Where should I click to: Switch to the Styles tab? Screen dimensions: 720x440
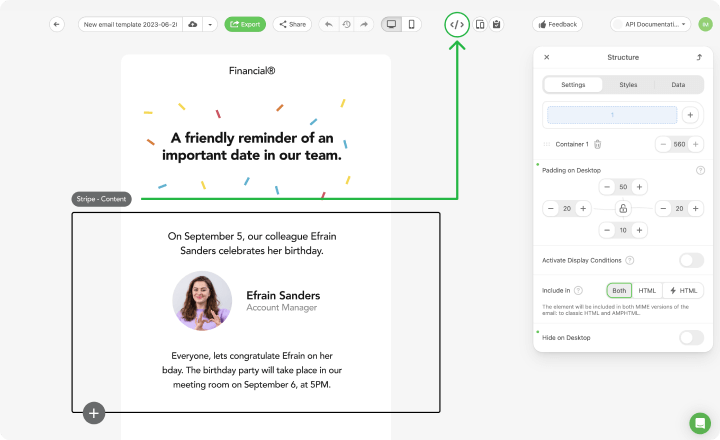(x=628, y=85)
